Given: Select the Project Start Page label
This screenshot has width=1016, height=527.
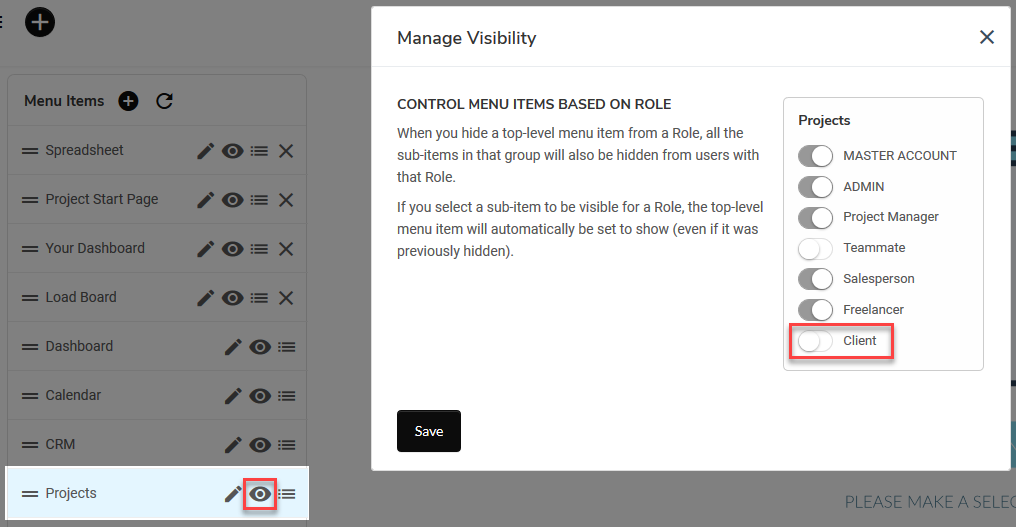Looking at the screenshot, I should (102, 200).
